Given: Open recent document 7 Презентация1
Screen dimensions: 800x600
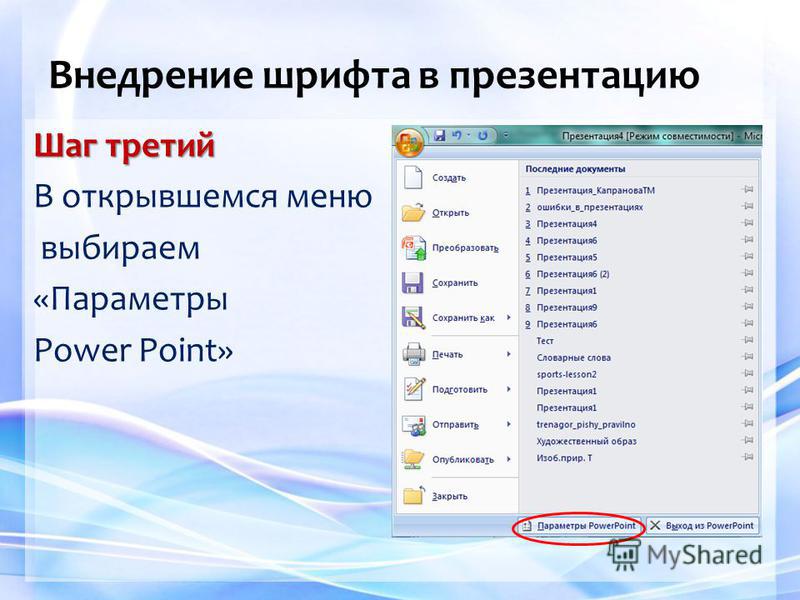Looking at the screenshot, I should pos(566,291).
